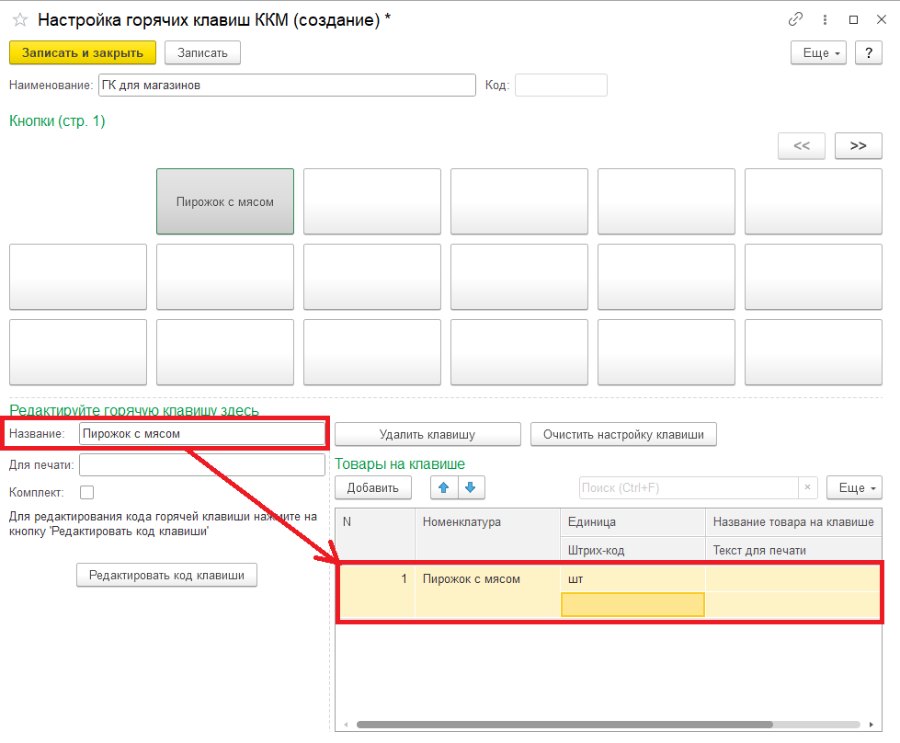Focus the Название field
This screenshot has width=900, height=743.
[x=202, y=434]
